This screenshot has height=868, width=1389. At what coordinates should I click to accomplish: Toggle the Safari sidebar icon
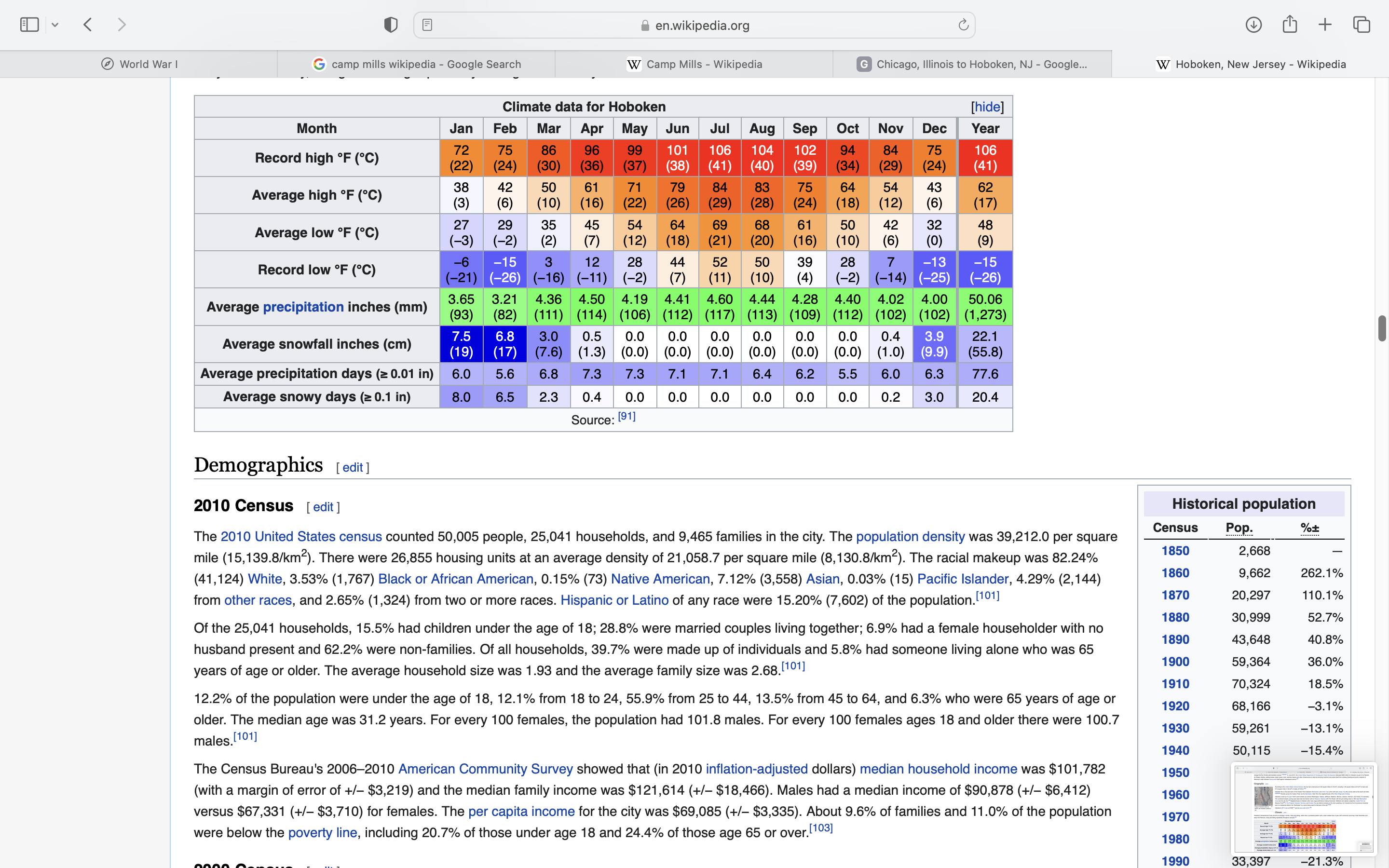pos(29,25)
